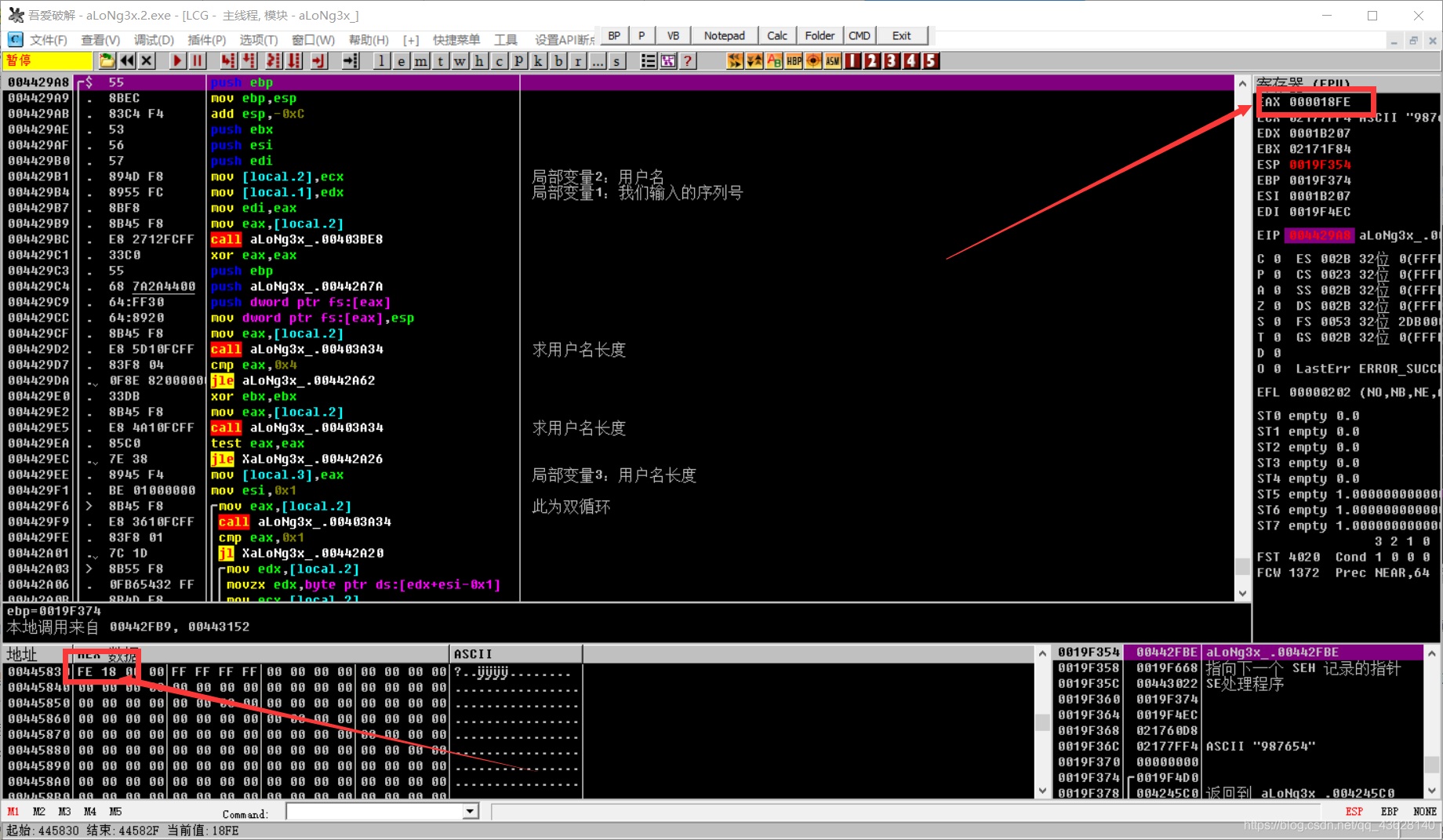
Task: Select memory tab M2
Action: [39, 812]
